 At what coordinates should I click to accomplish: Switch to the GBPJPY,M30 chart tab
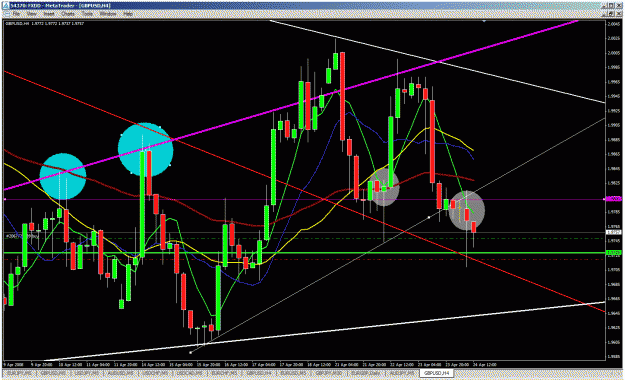[329, 373]
